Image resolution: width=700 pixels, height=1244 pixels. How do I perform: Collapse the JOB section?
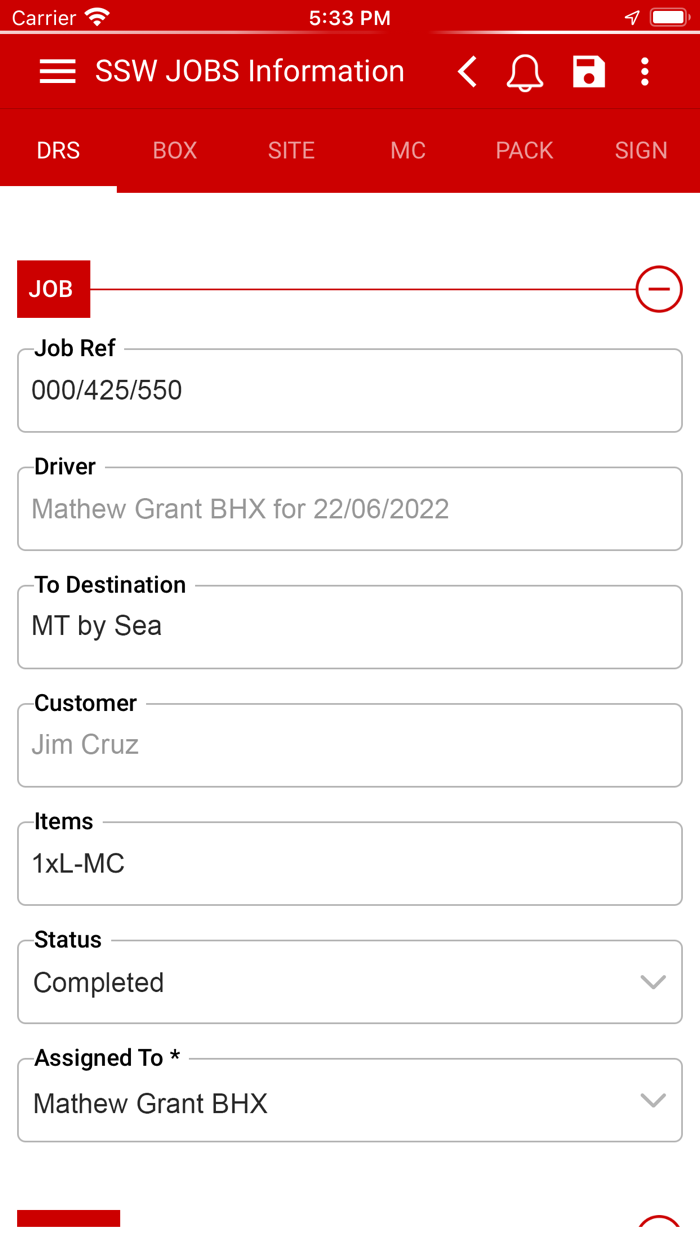[x=659, y=289]
